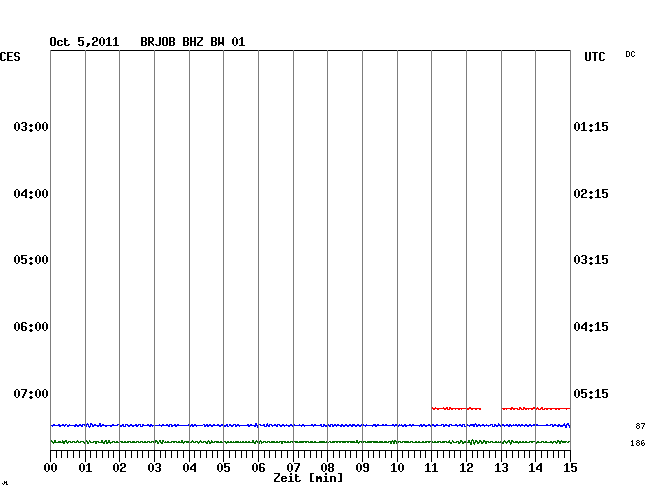Click the '04:00' local time label
The height and width of the screenshot is (494, 650).
click(31, 194)
